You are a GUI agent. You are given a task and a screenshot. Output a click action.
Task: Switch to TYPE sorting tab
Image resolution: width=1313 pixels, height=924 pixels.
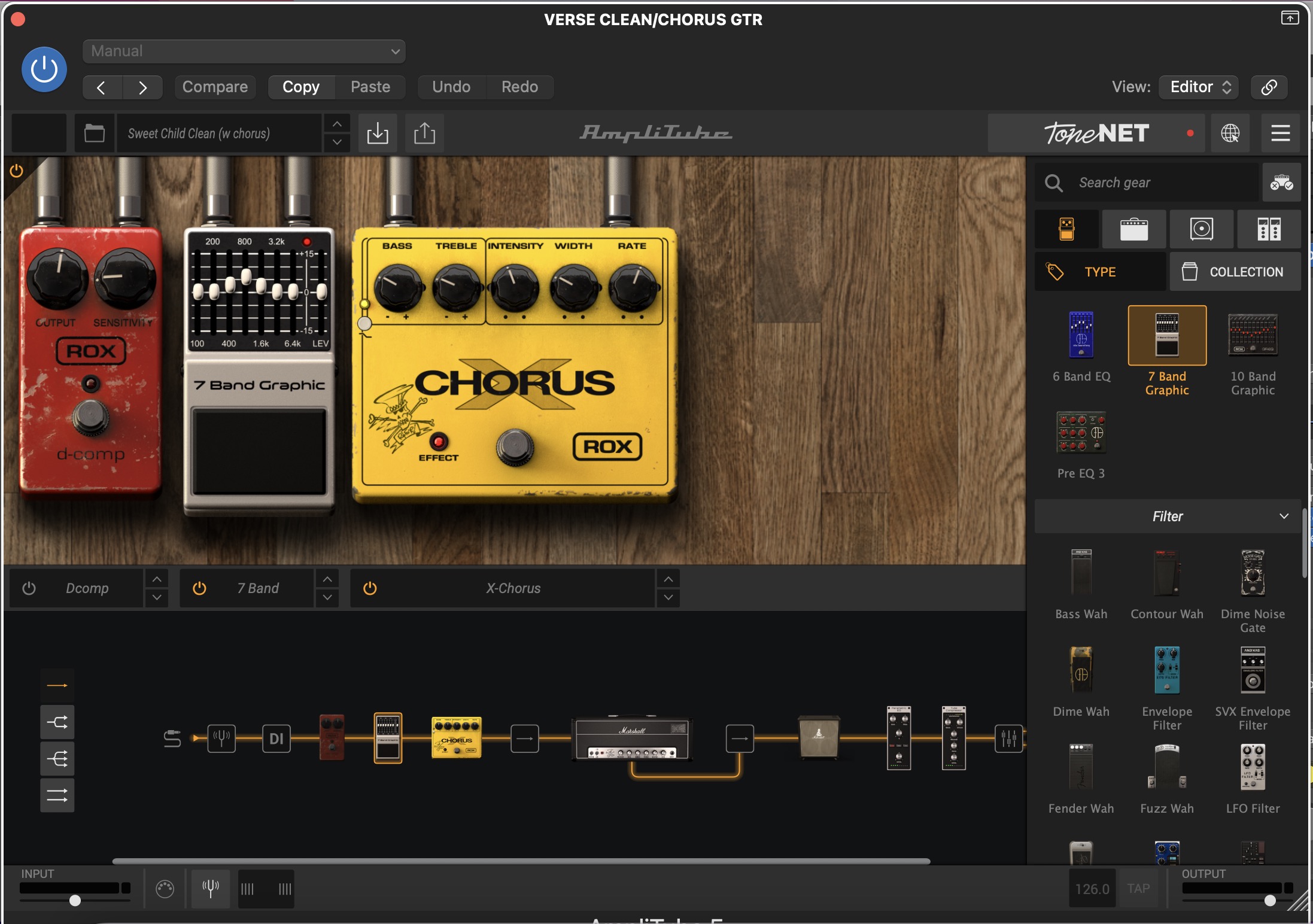[x=1101, y=272]
